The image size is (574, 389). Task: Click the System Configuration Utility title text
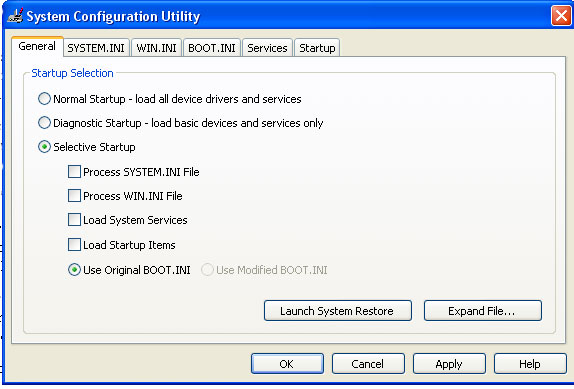tap(113, 16)
